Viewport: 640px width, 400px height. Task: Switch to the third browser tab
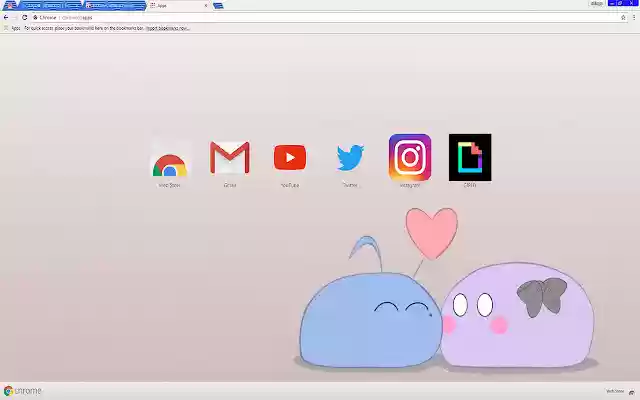(x=115, y=6)
